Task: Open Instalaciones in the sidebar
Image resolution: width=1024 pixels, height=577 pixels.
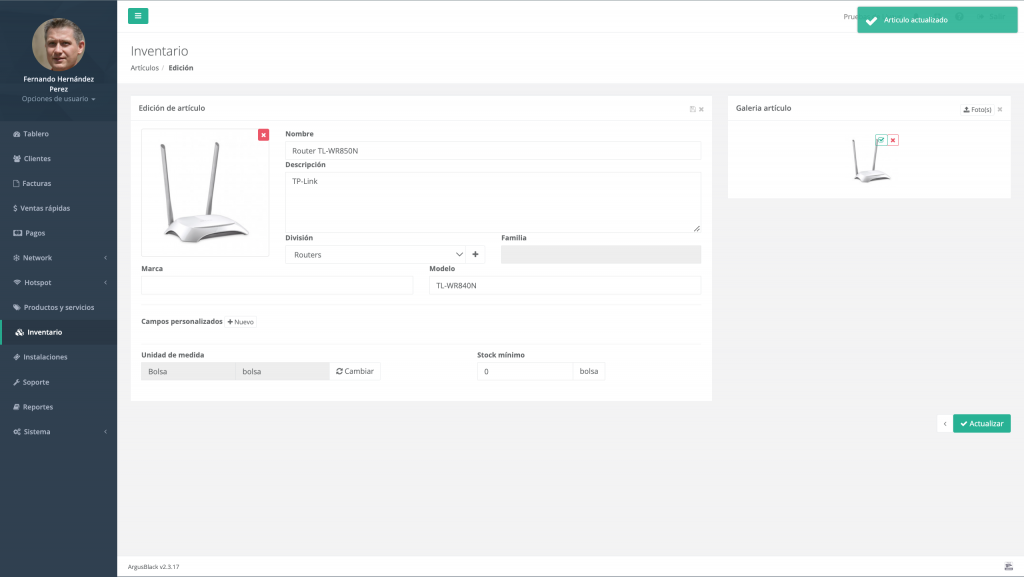Action: pyautogui.click(x=59, y=357)
